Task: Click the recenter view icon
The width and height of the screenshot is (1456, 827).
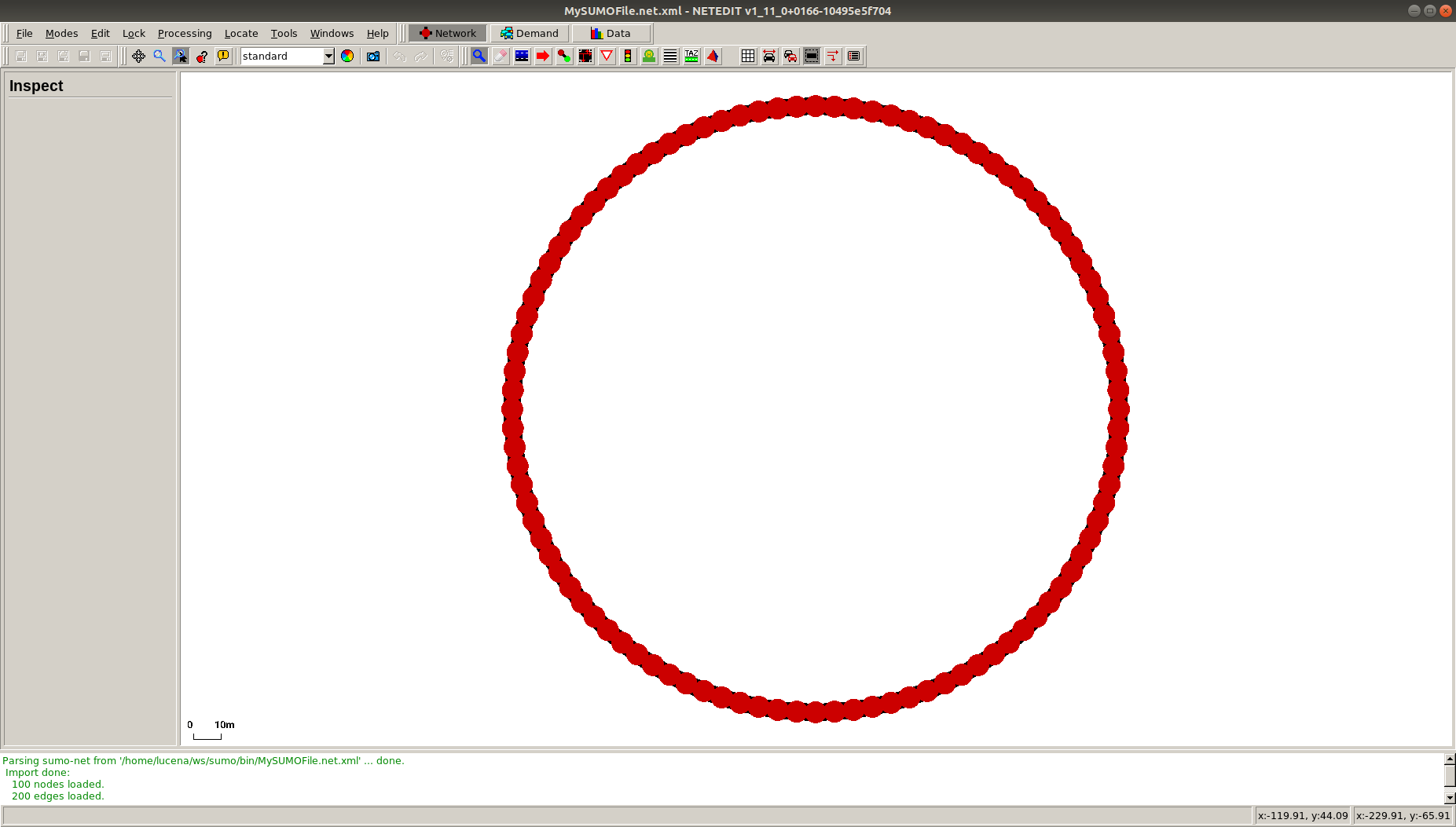Action: pyautogui.click(x=138, y=56)
